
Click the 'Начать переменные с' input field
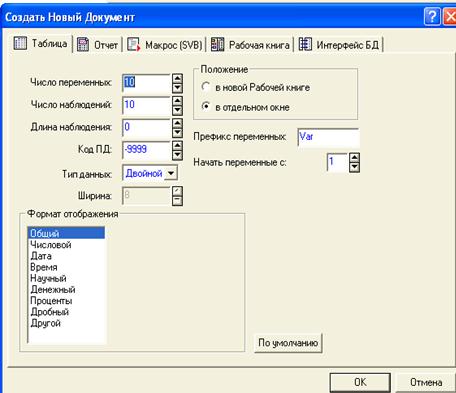coord(337,162)
